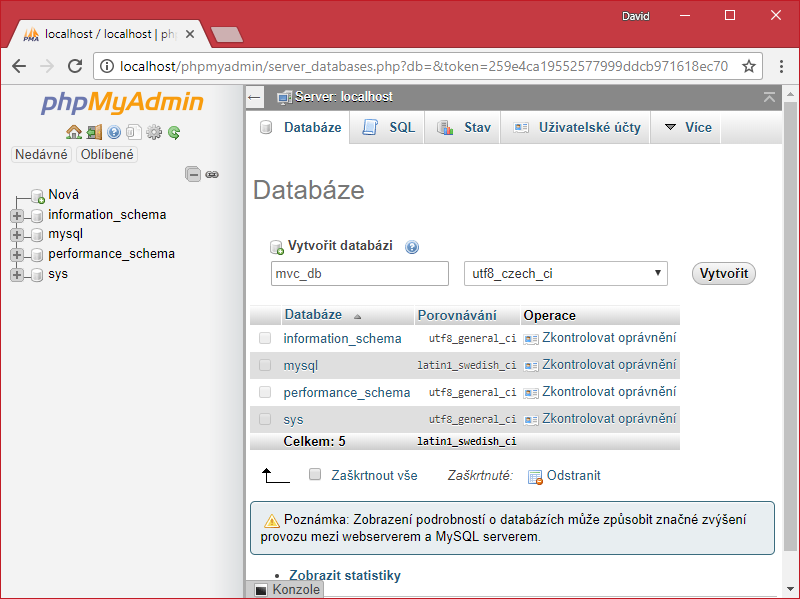Click the Vytvořit button

point(723,273)
